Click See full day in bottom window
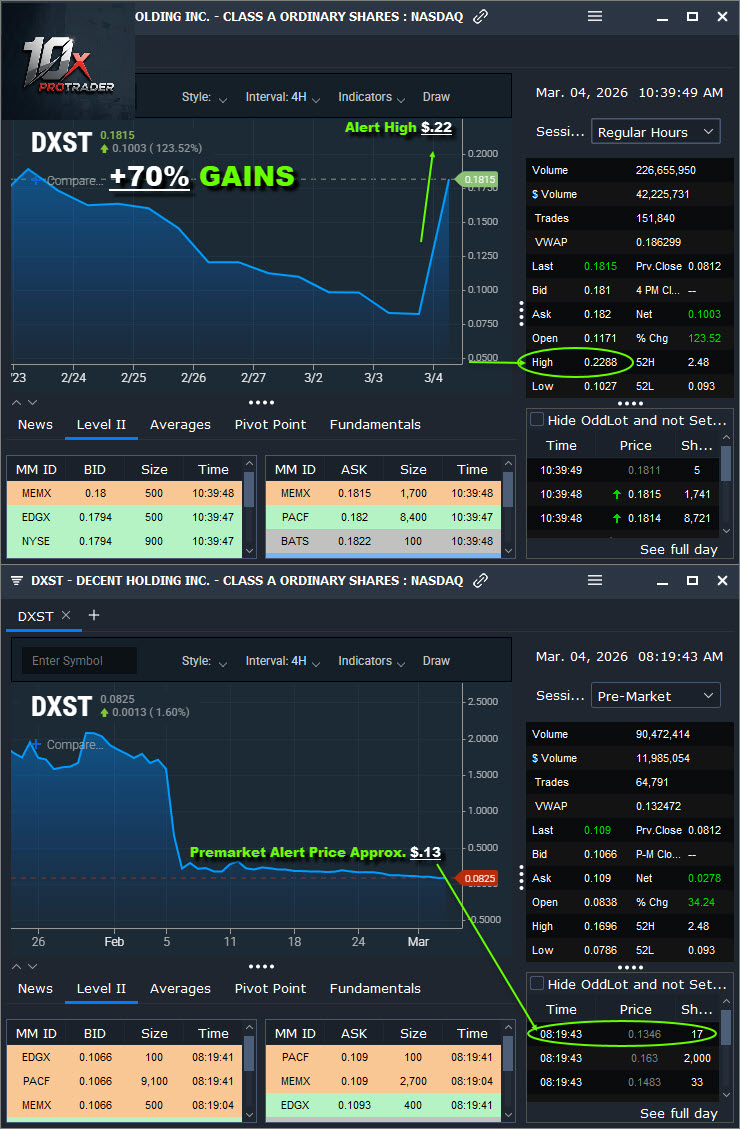Image resolution: width=740 pixels, height=1129 pixels. pyautogui.click(x=678, y=1113)
